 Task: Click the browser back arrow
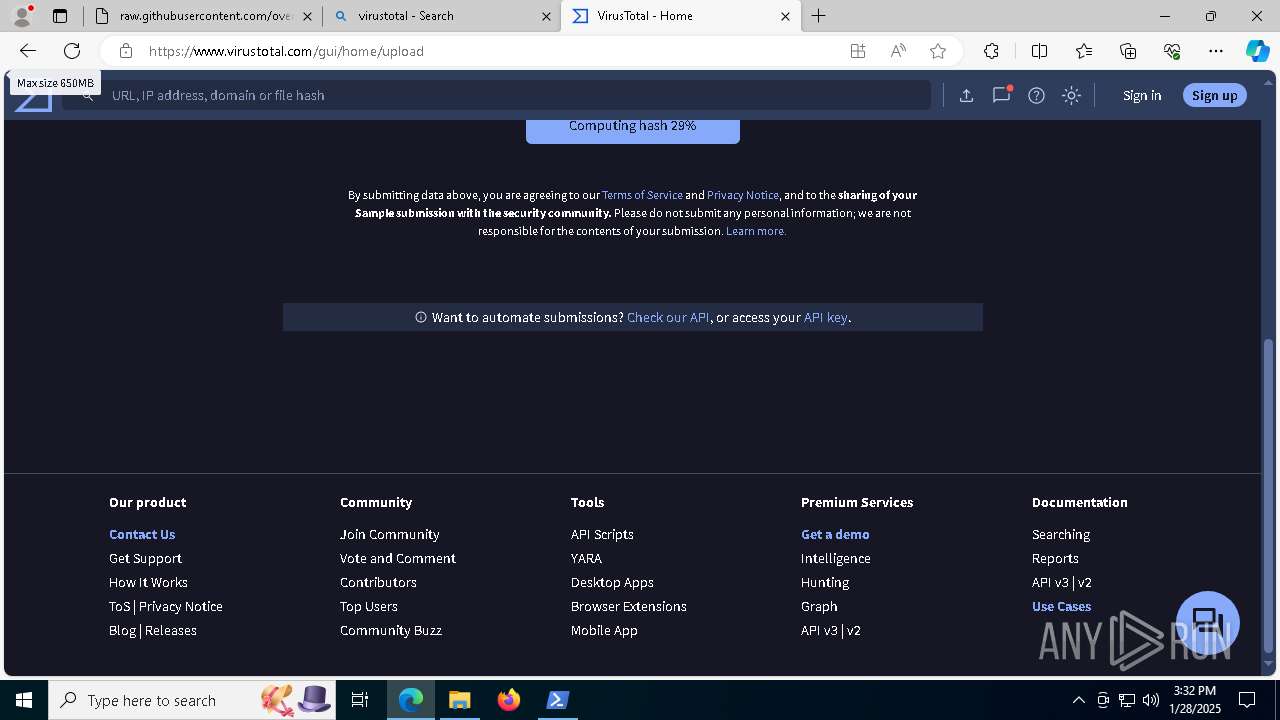pyautogui.click(x=27, y=51)
